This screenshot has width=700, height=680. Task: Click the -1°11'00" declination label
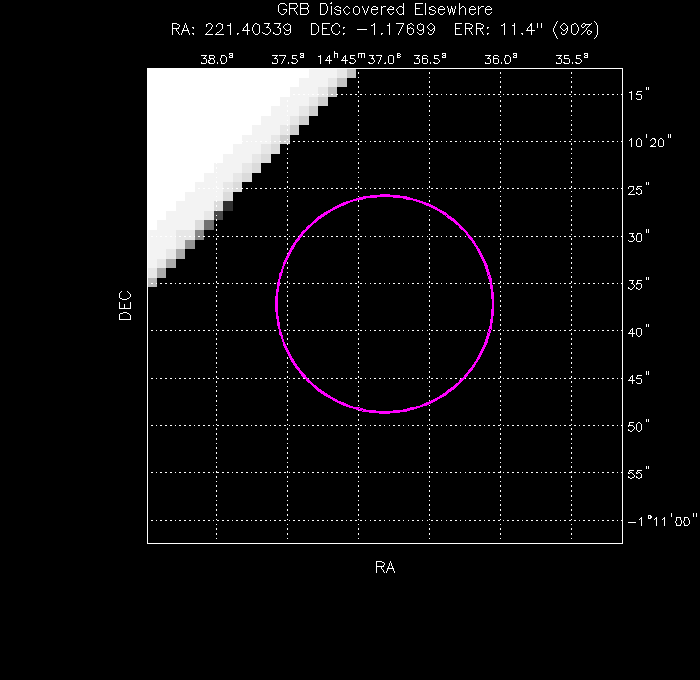pyautogui.click(x=662, y=521)
